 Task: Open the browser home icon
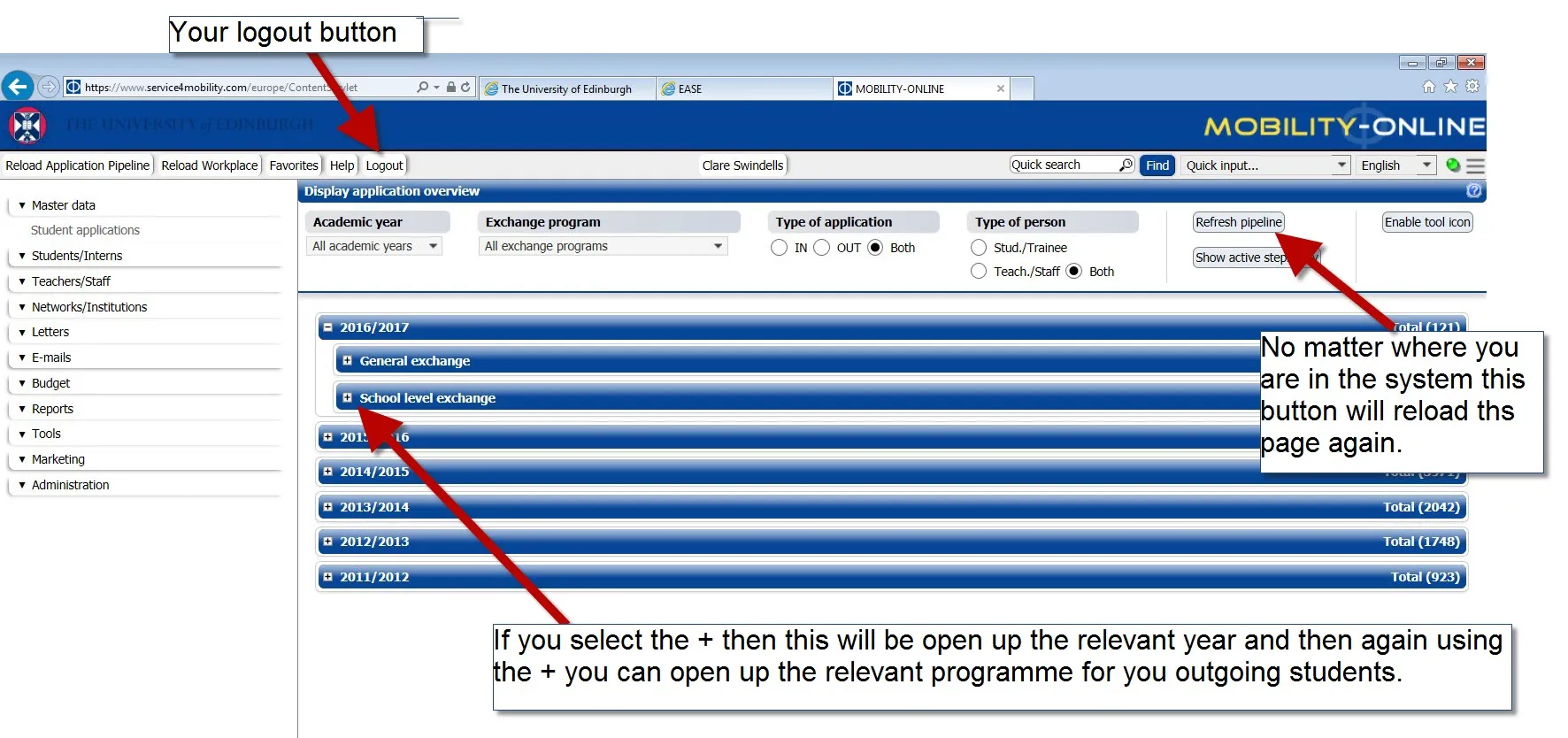click(x=1428, y=86)
